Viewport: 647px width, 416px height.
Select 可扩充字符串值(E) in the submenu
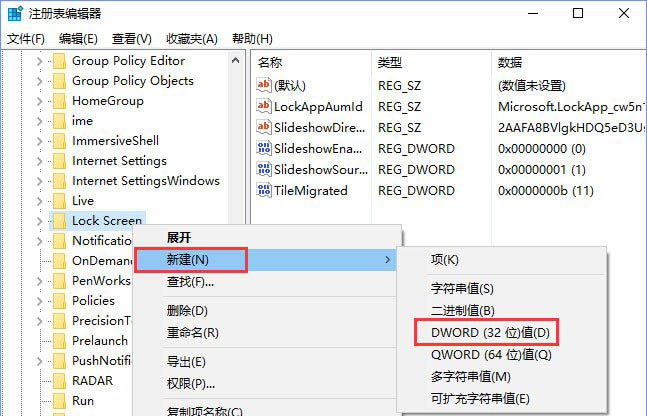(502, 399)
